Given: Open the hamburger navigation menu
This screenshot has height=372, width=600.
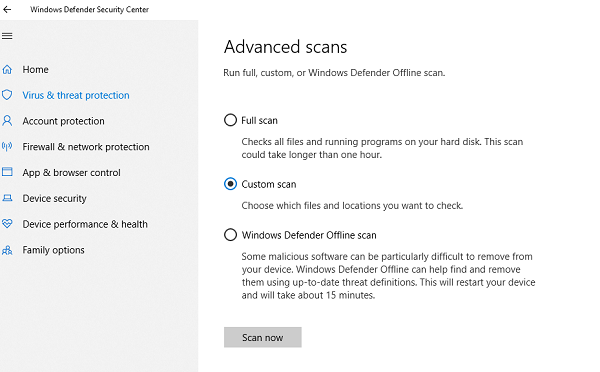Looking at the screenshot, I should 7,36.
